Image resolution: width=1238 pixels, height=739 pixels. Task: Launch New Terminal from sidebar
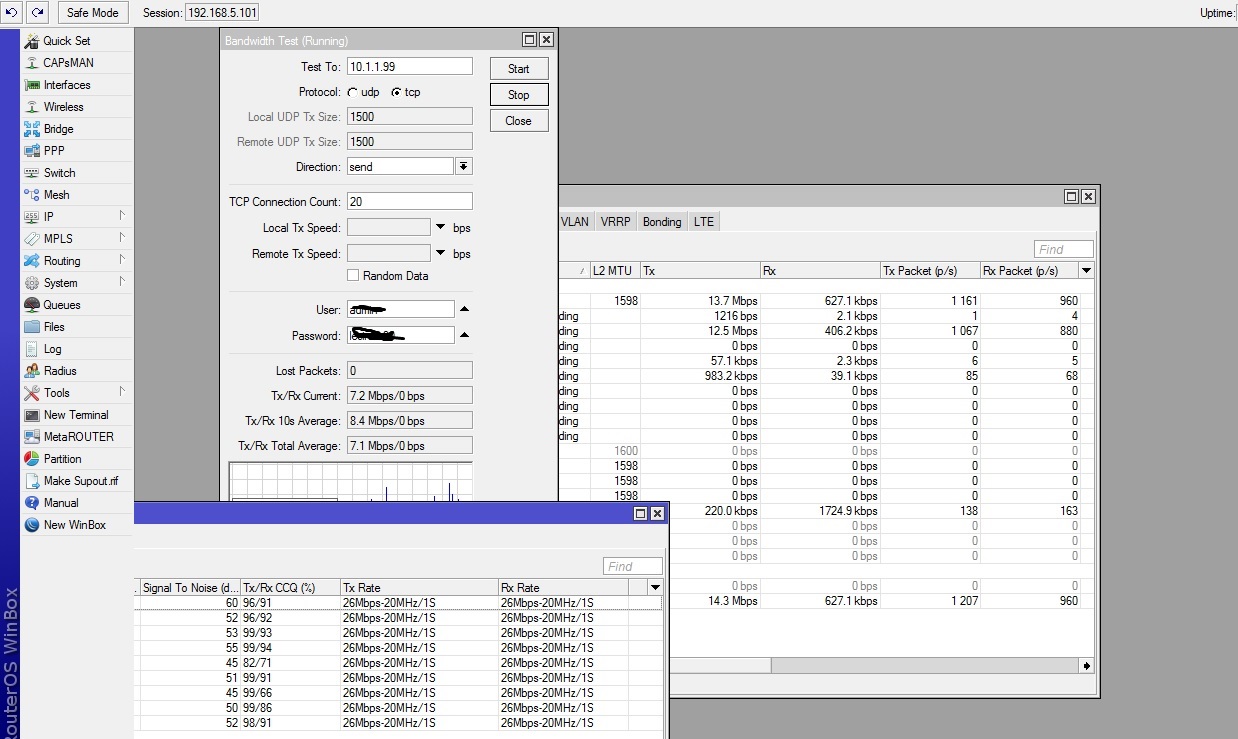[32, 415]
